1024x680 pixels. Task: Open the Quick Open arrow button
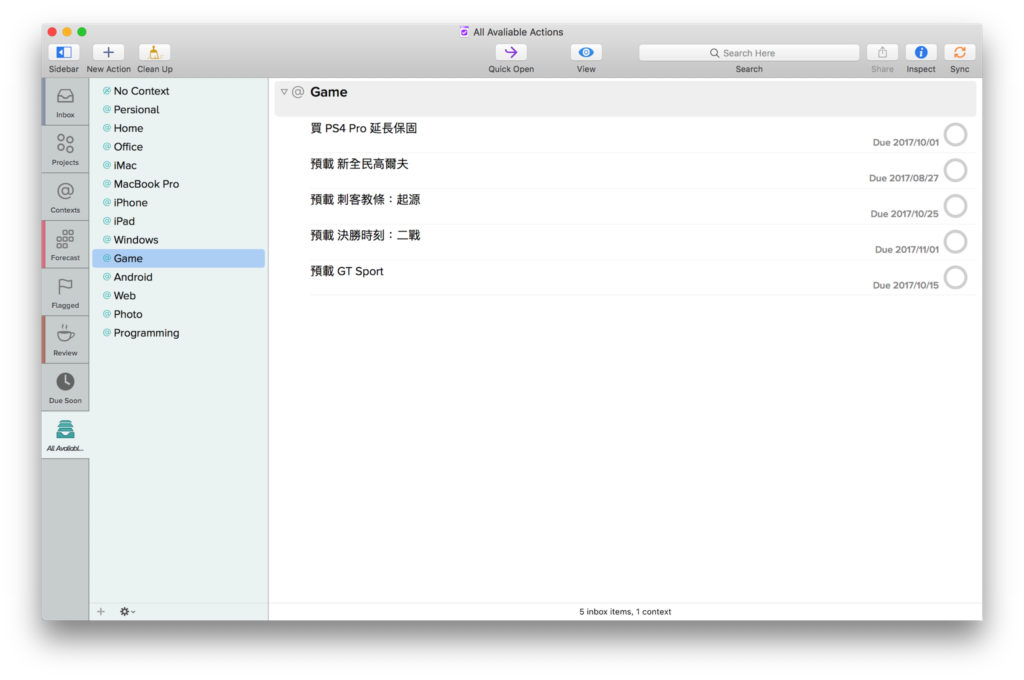[x=510, y=53]
